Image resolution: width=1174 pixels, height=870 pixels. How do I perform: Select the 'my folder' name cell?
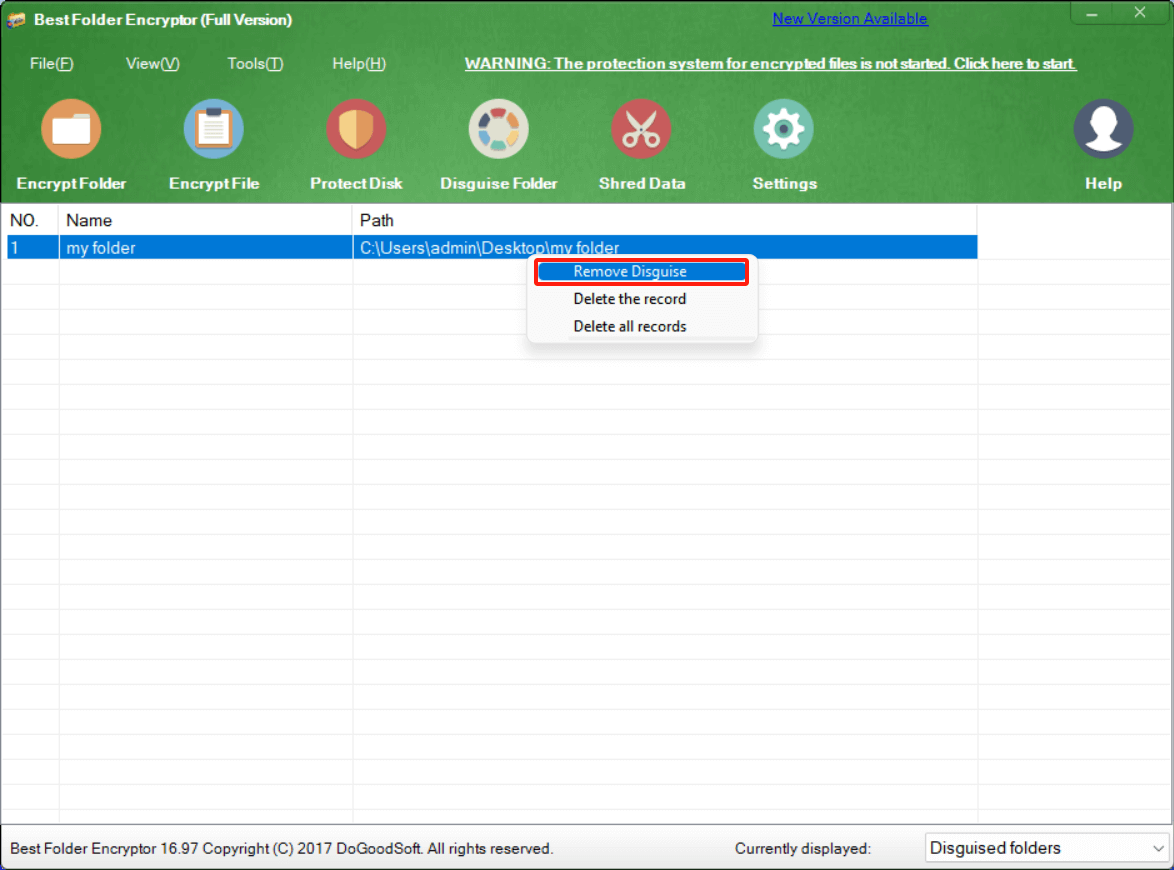point(206,248)
